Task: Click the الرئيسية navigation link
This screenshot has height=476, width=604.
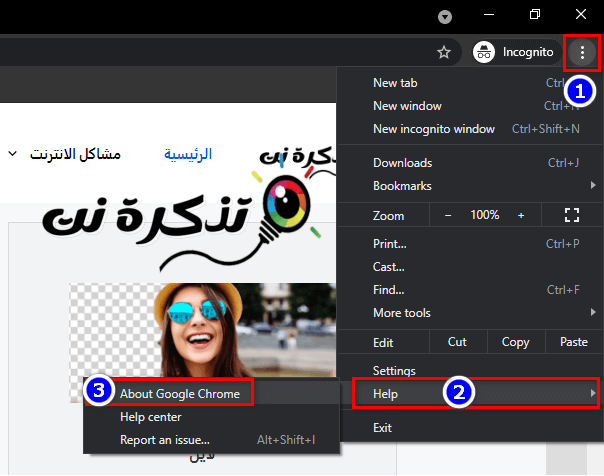Action: (188, 154)
